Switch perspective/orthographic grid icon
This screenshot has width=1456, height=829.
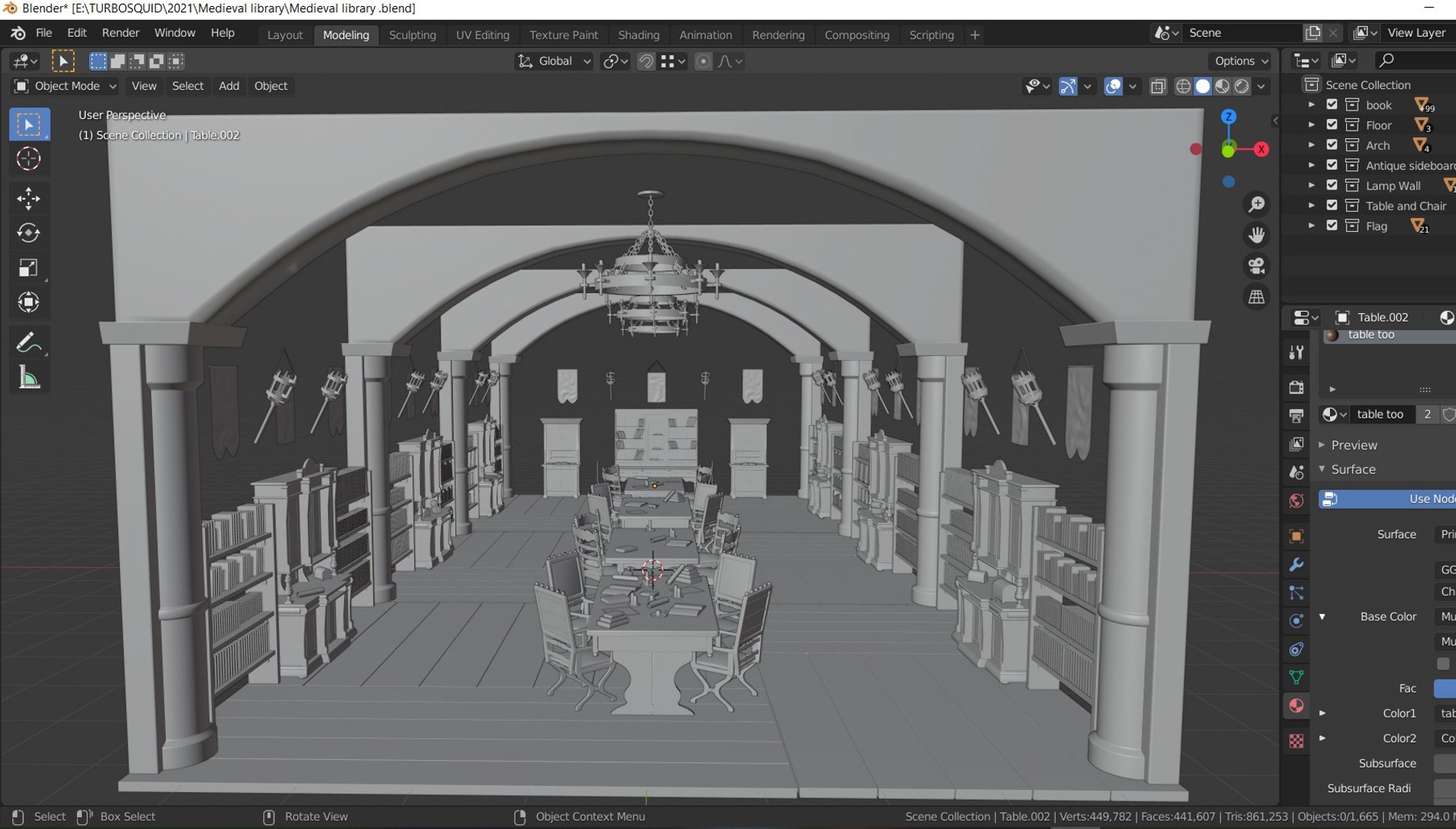click(x=1256, y=296)
